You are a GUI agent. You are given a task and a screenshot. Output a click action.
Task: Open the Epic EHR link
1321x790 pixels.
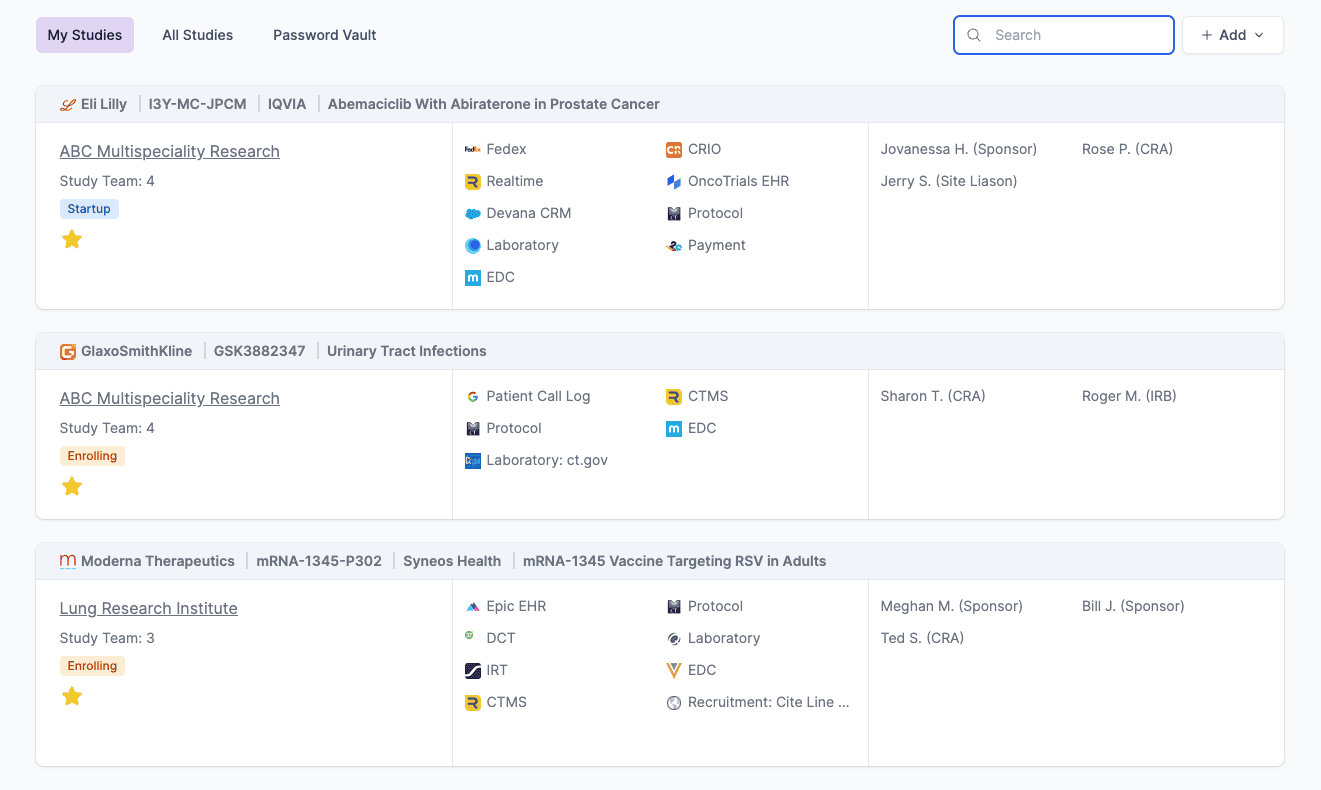click(x=516, y=606)
